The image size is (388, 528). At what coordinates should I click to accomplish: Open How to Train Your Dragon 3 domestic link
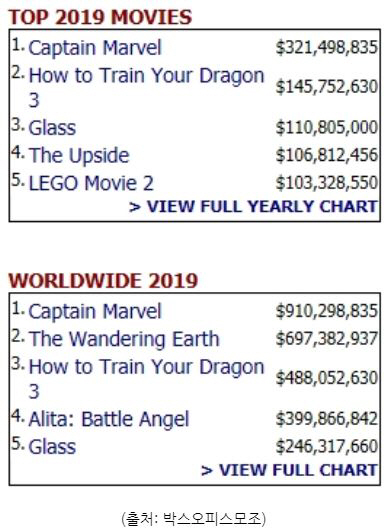pos(146,88)
